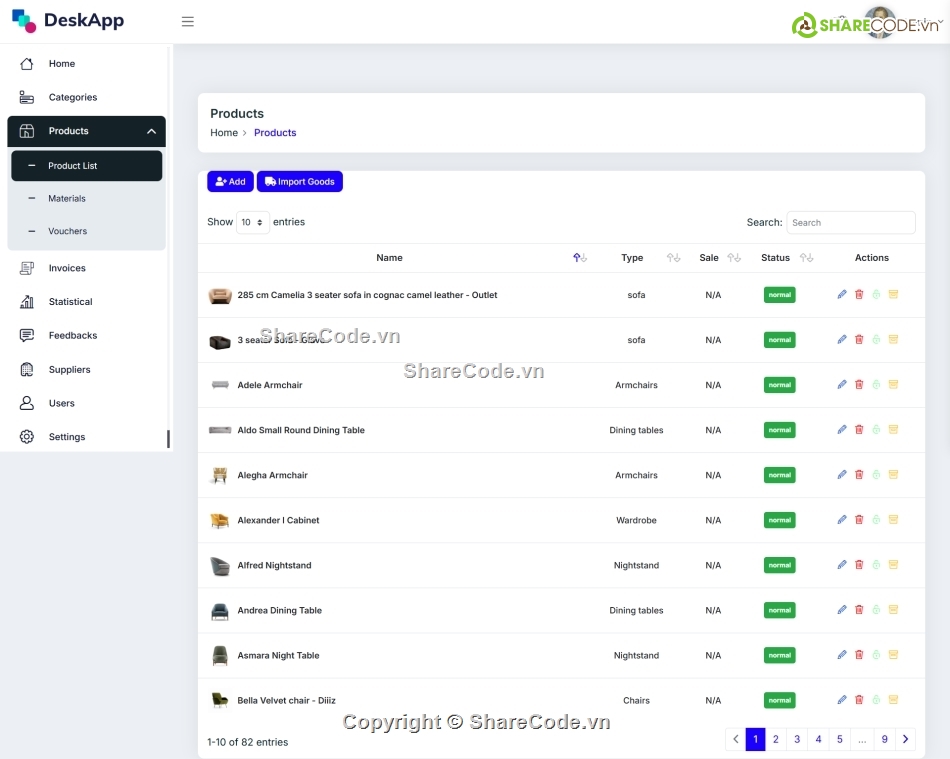
Task: Sort table by Sale column arrows
Action: 734,258
